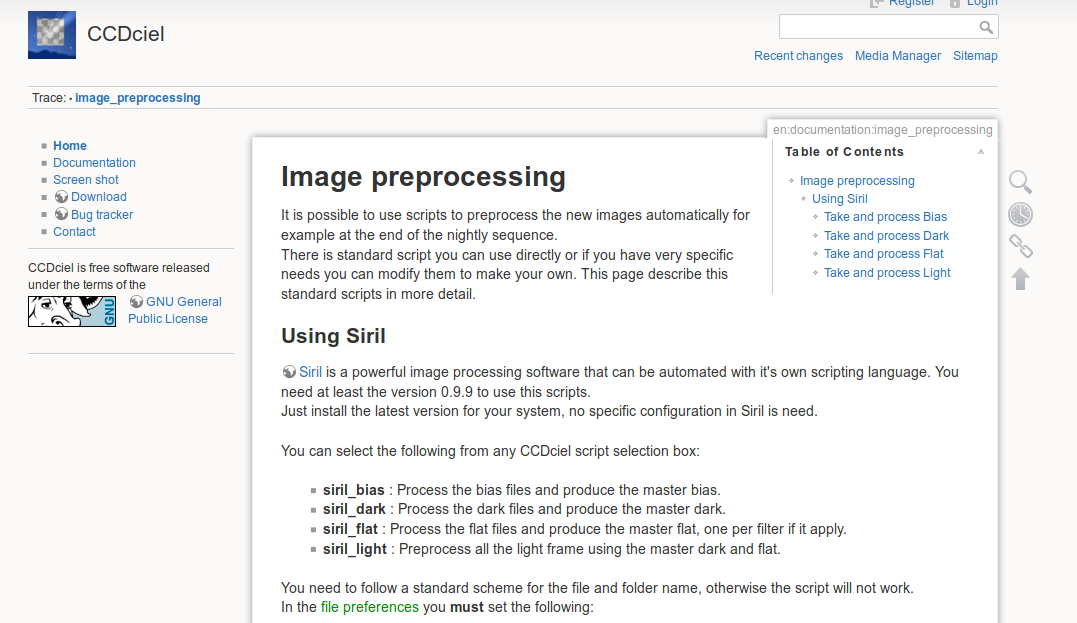Click the en:documentation:image_preprocessing page ID
The height and width of the screenshot is (623, 1077).
tap(883, 130)
